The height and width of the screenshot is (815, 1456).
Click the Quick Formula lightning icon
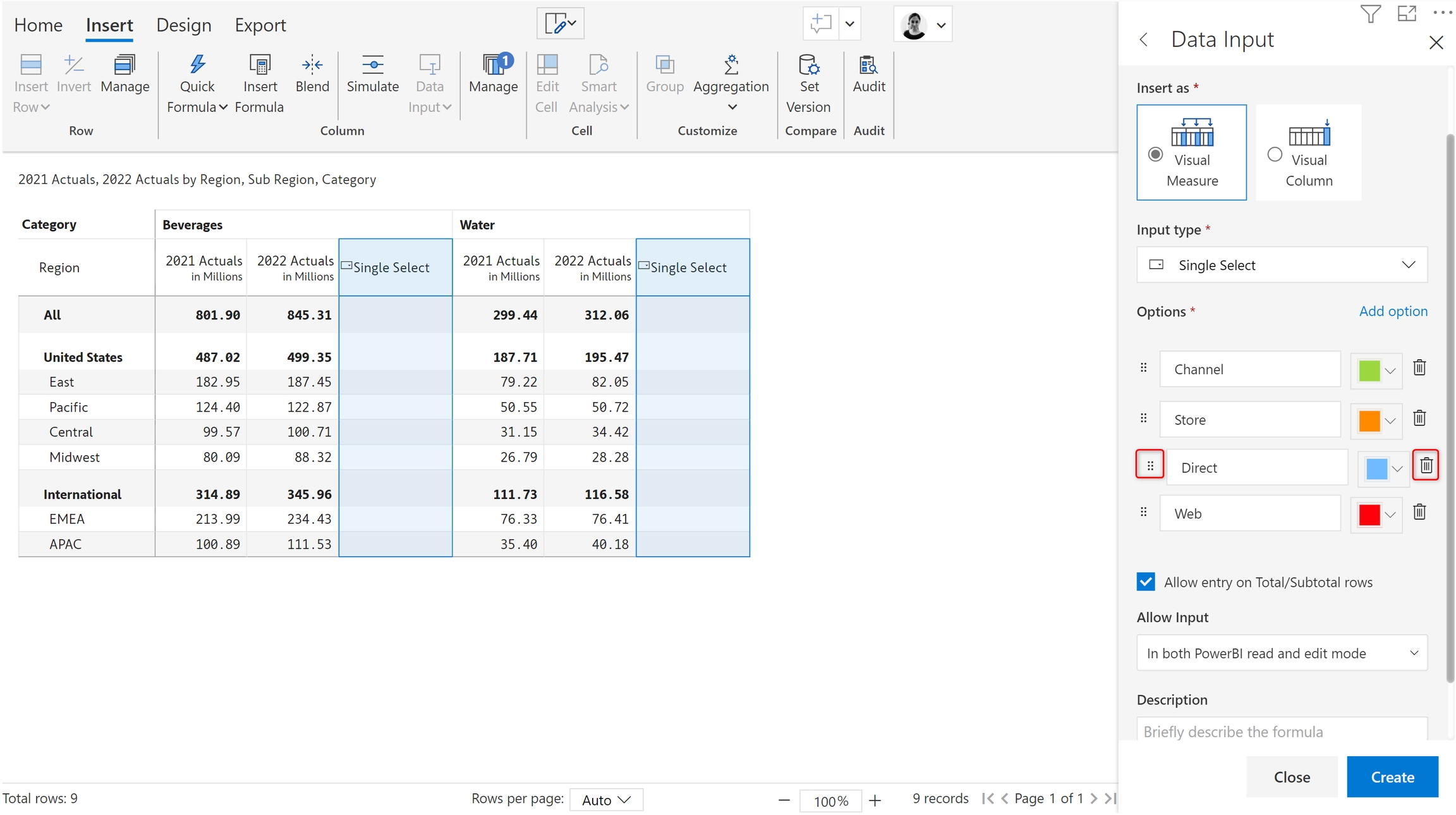click(x=197, y=64)
